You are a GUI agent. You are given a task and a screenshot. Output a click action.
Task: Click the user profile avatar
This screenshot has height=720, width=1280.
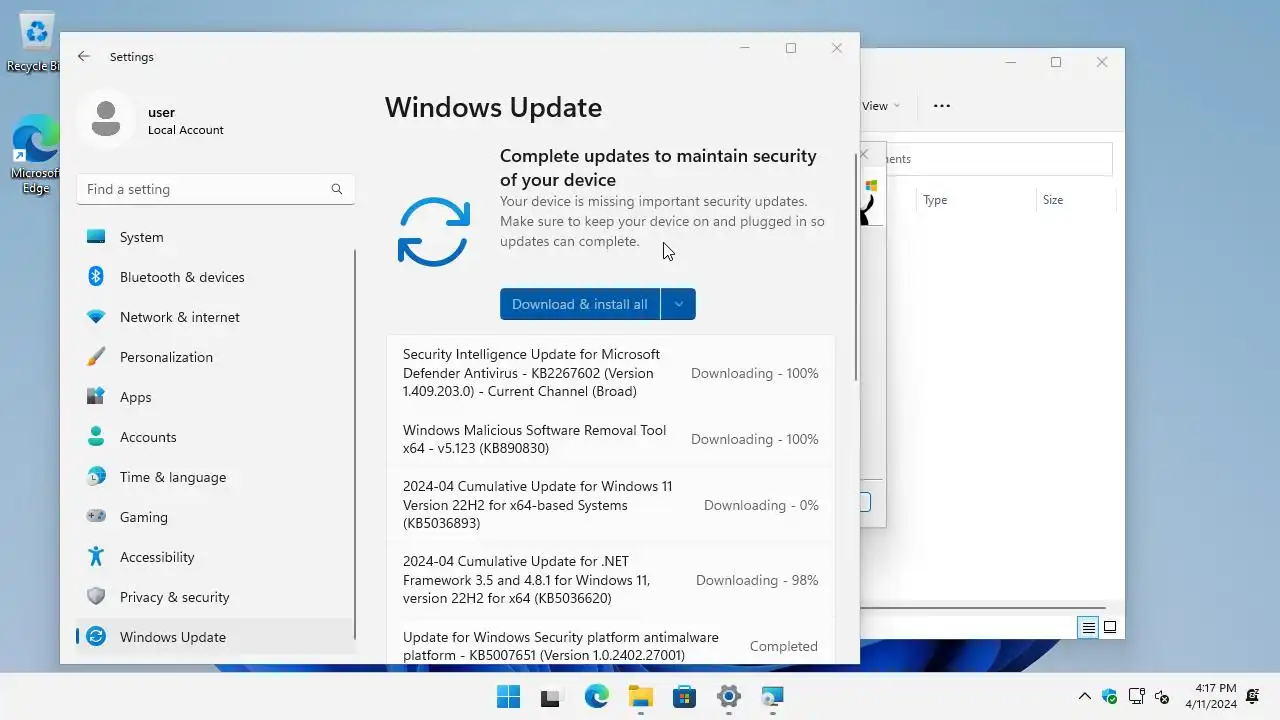click(106, 120)
